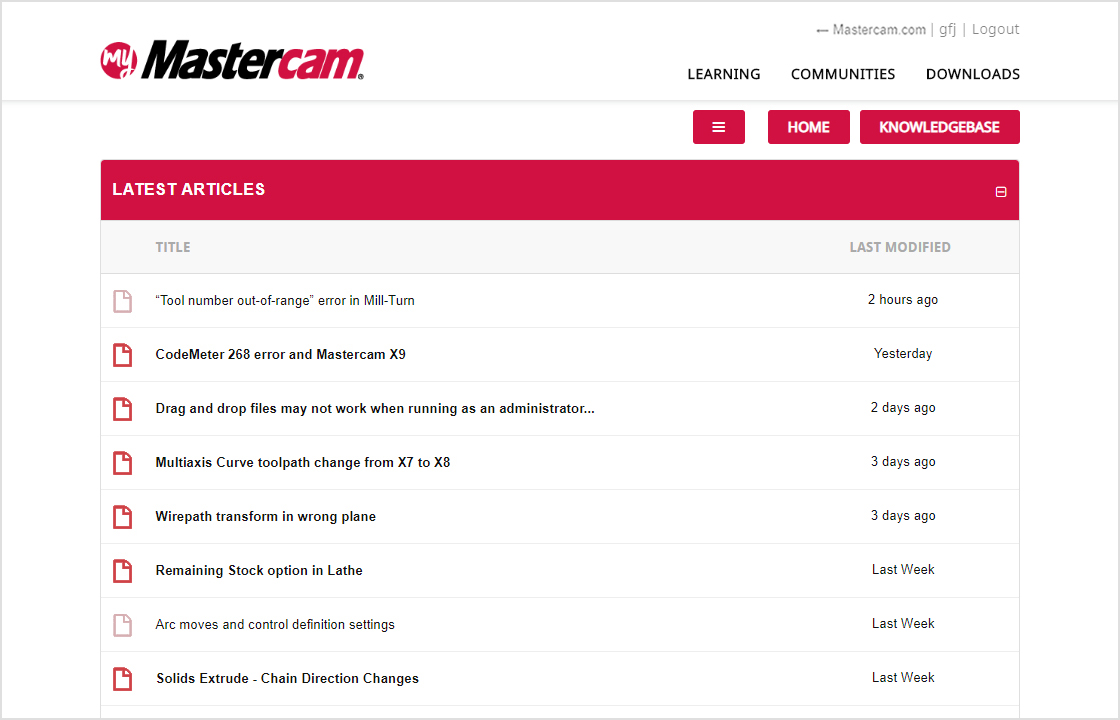Screen dimensions: 1120x720
Task: Click document icon for Wirepath transform article
Action: 123,516
